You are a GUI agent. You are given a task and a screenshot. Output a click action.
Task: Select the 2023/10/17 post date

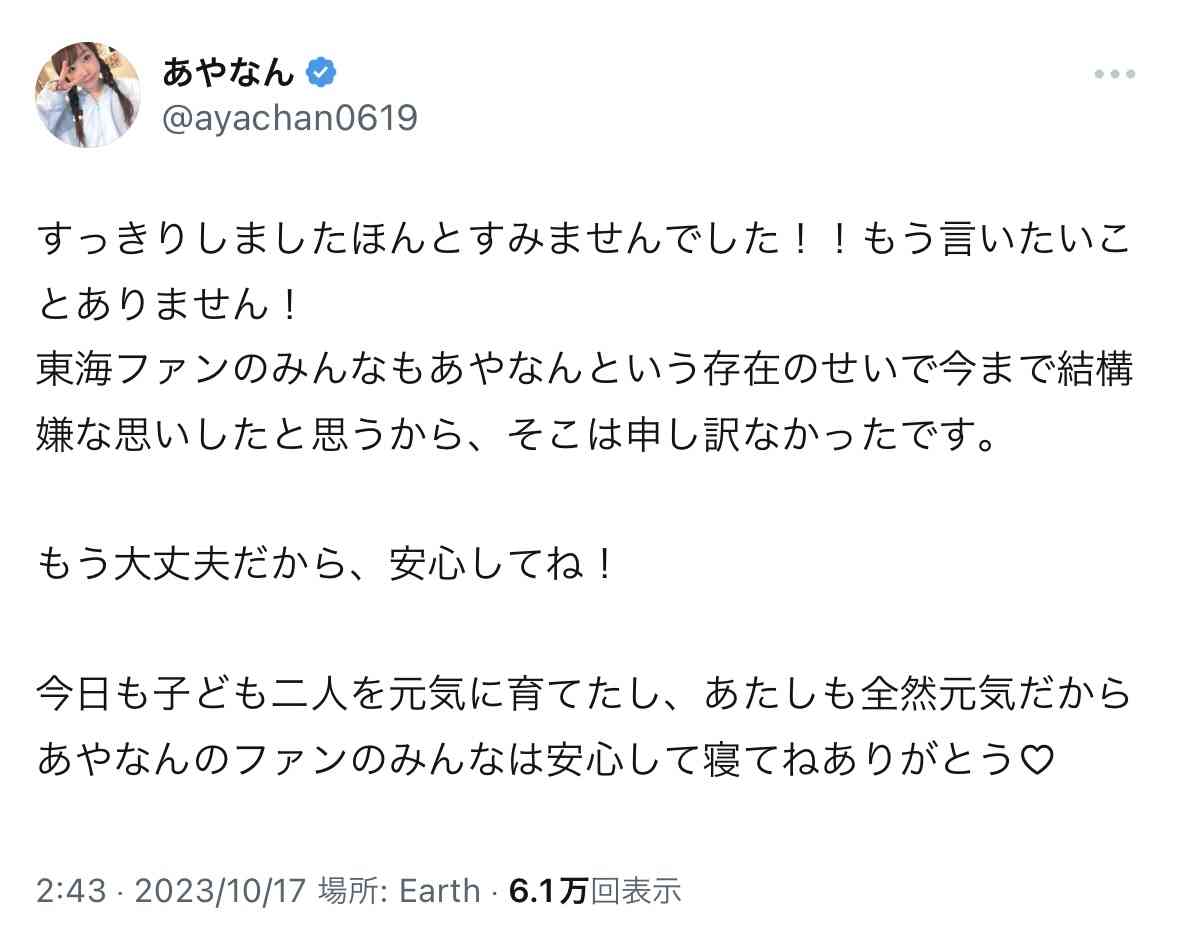220,891
